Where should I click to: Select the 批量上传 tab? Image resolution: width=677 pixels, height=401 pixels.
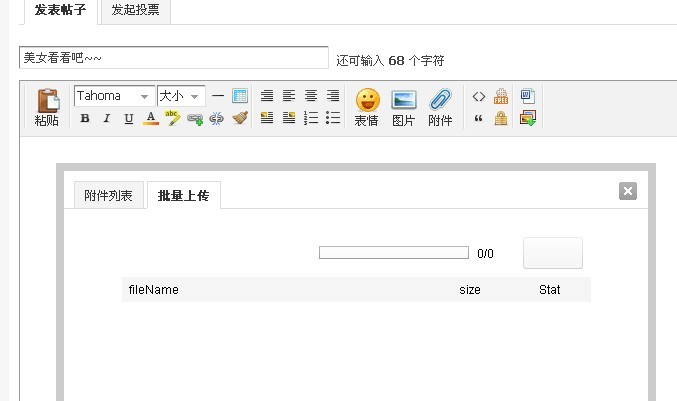[x=183, y=196]
